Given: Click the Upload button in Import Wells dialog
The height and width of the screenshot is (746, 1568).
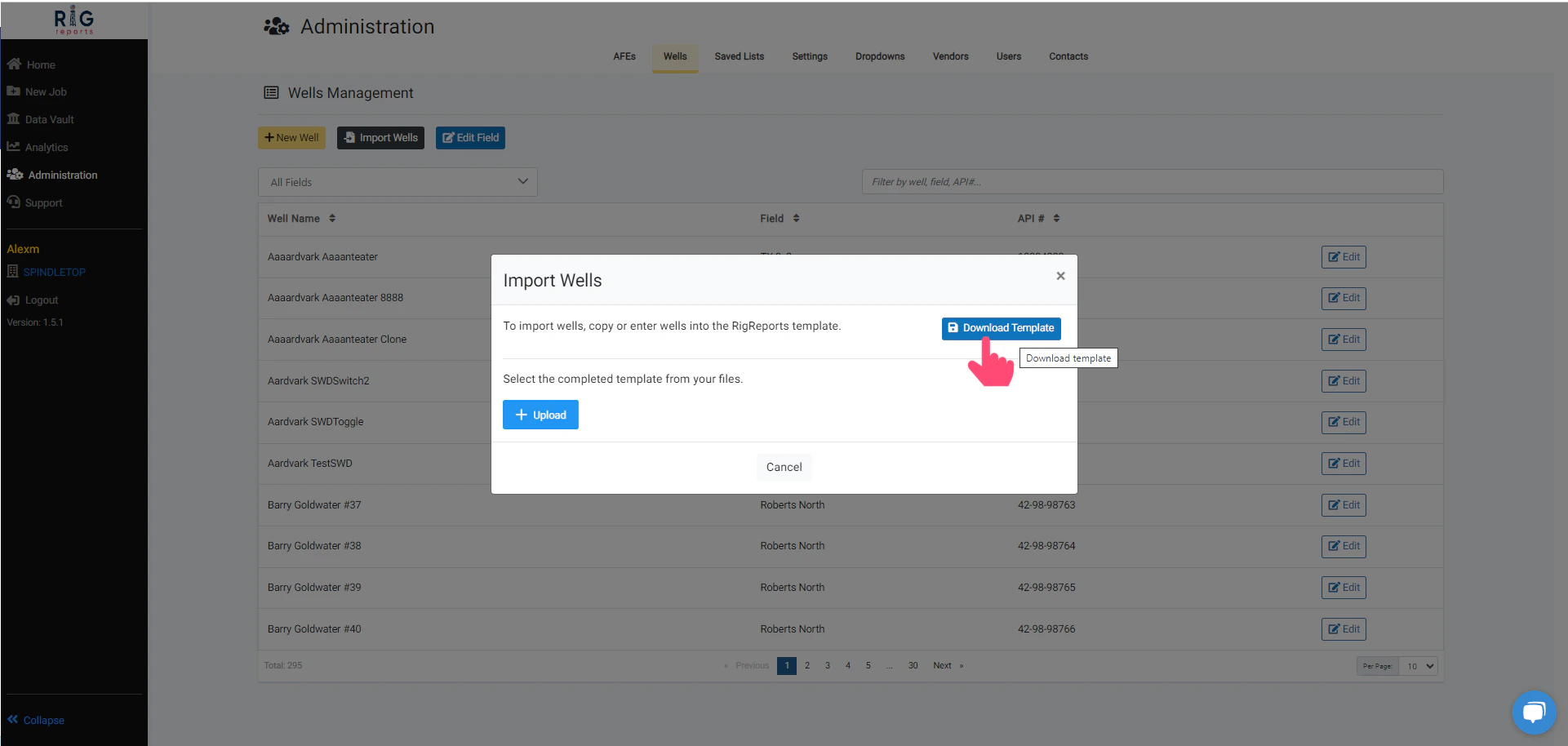Looking at the screenshot, I should tap(540, 415).
